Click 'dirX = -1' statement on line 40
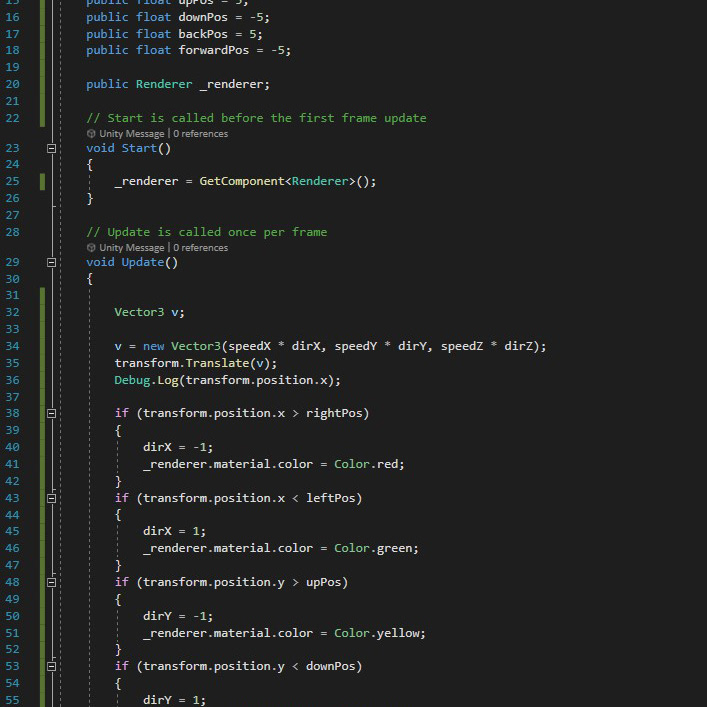 [x=178, y=447]
